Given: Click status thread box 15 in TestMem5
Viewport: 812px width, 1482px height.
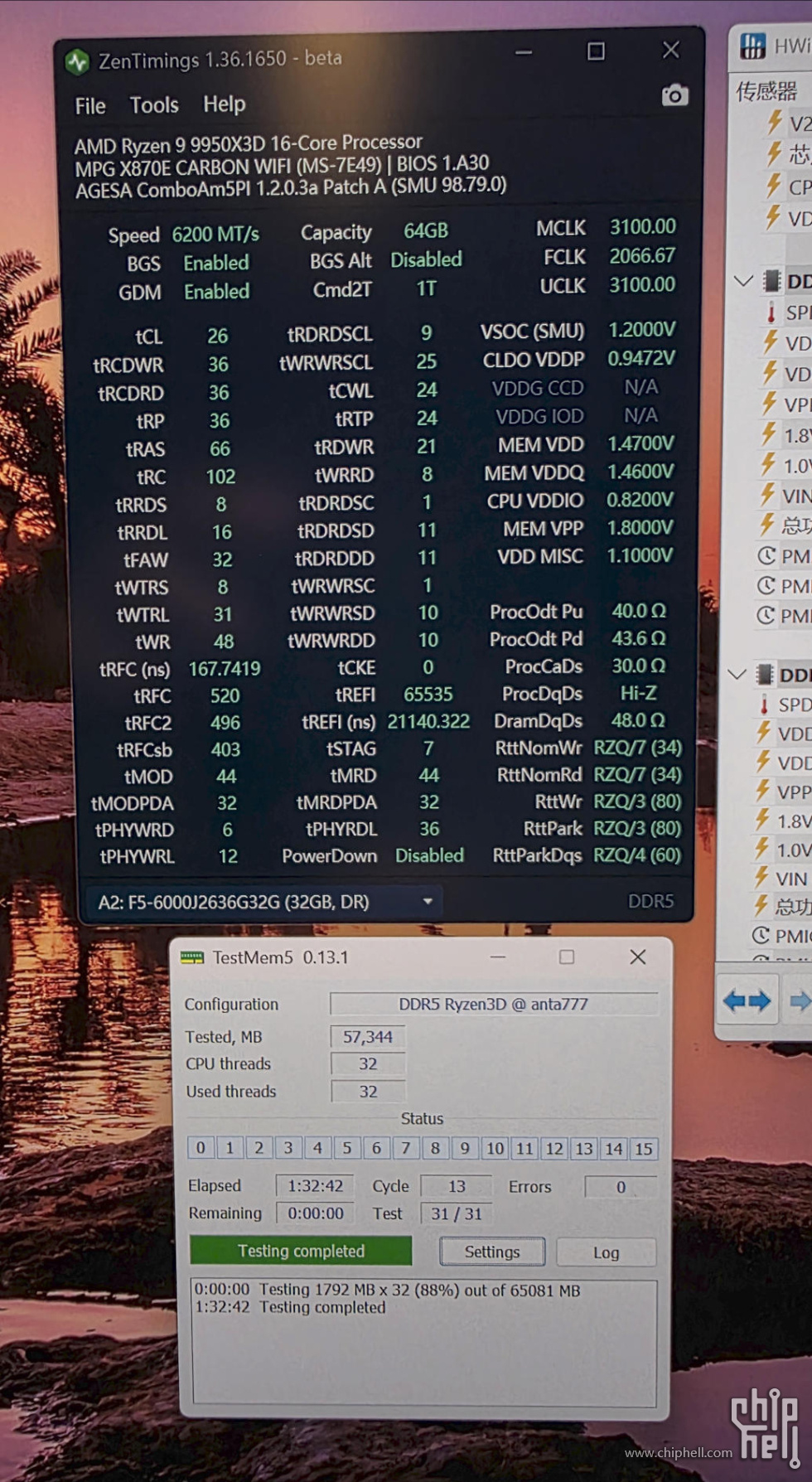Looking at the screenshot, I should [644, 1149].
